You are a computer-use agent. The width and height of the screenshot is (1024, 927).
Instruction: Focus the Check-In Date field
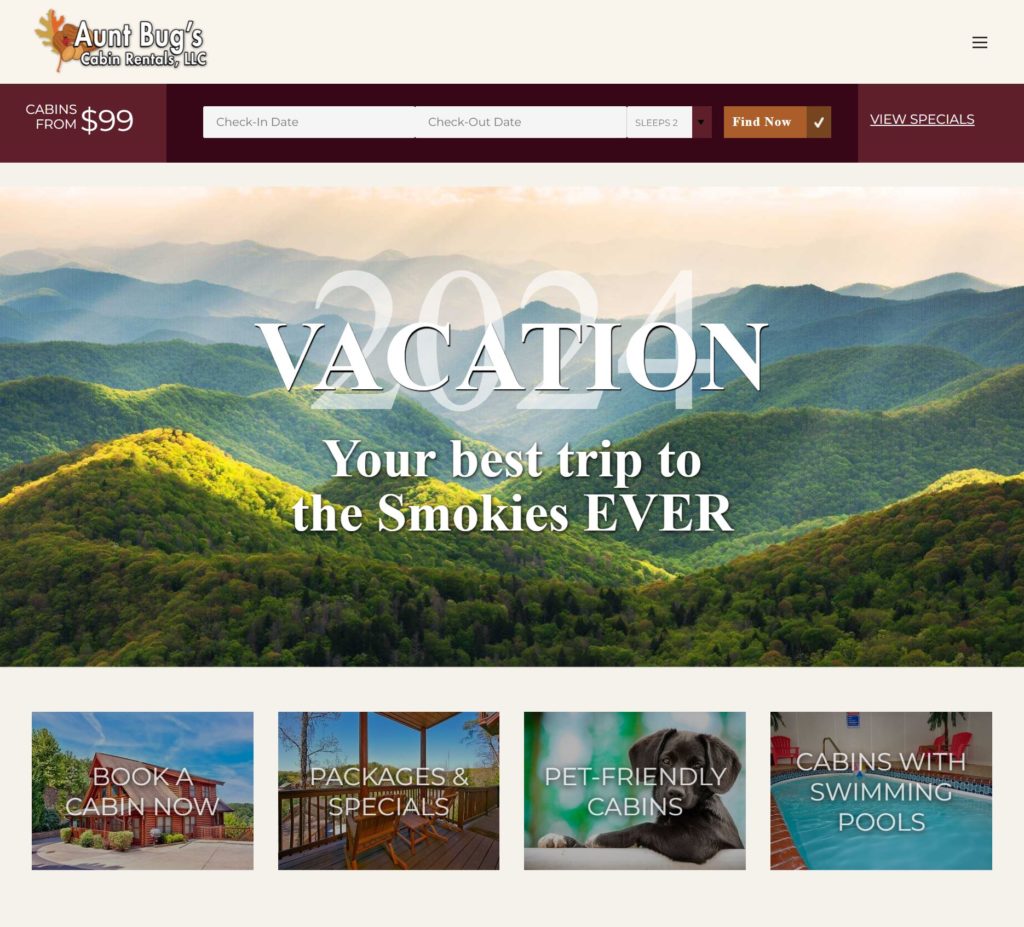(309, 122)
